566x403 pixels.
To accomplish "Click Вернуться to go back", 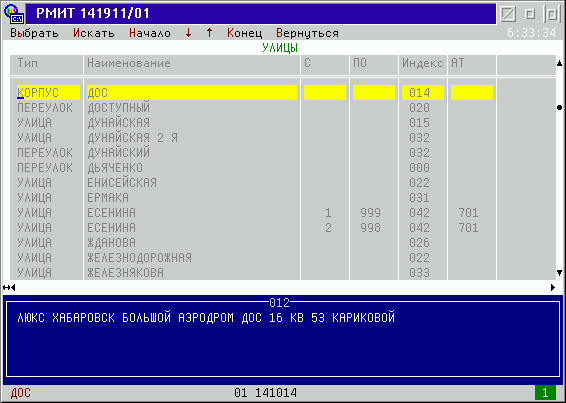I will coord(308,33).
